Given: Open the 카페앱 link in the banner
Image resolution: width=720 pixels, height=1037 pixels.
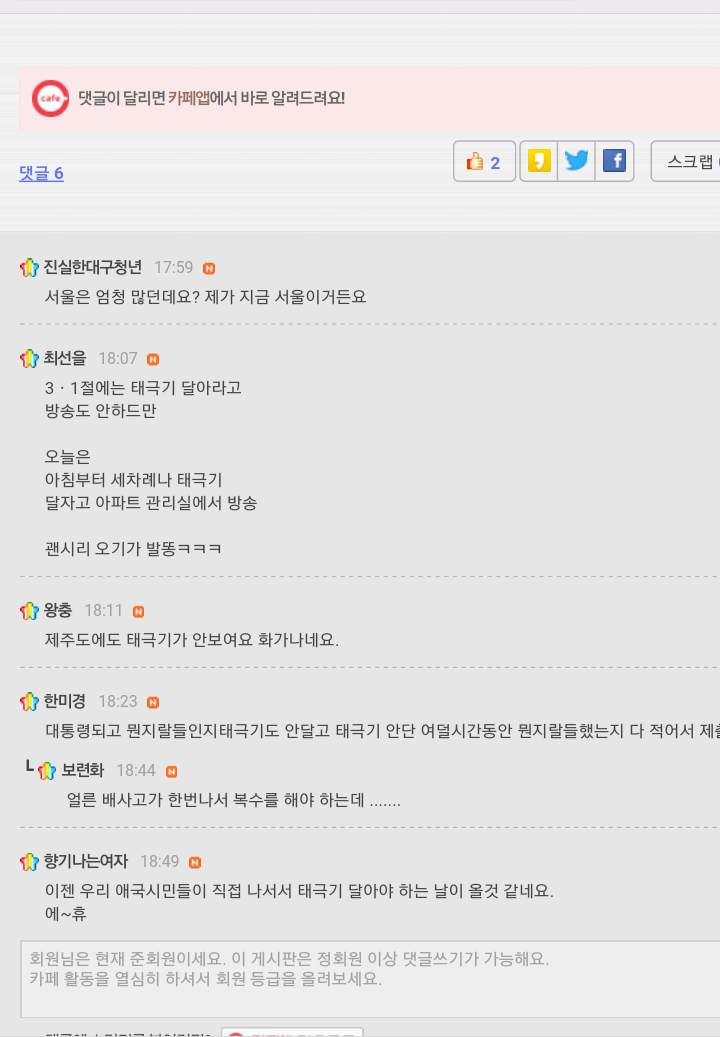Looking at the screenshot, I should click(x=188, y=98).
